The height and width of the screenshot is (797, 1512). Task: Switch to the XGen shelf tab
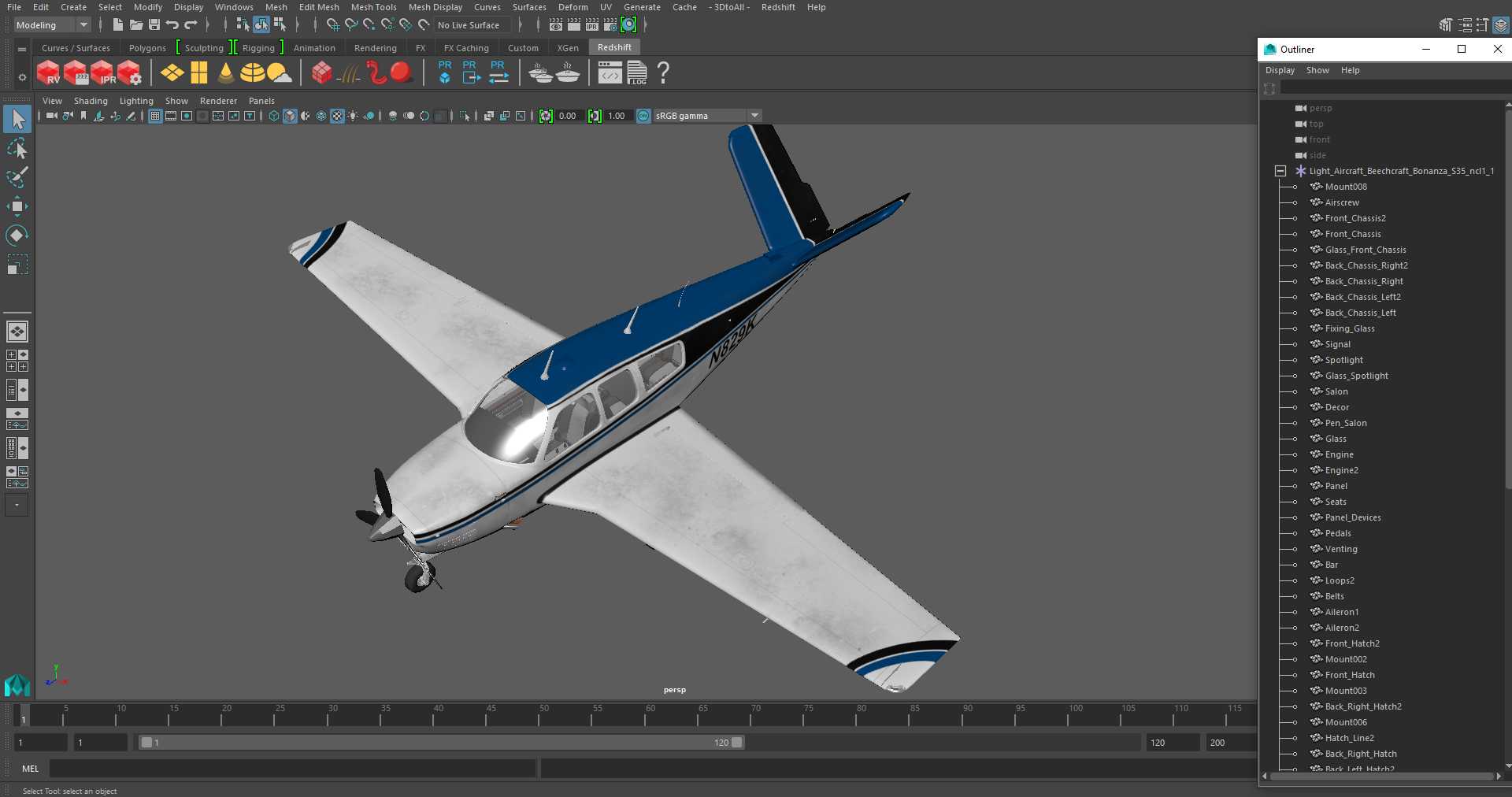click(x=568, y=48)
